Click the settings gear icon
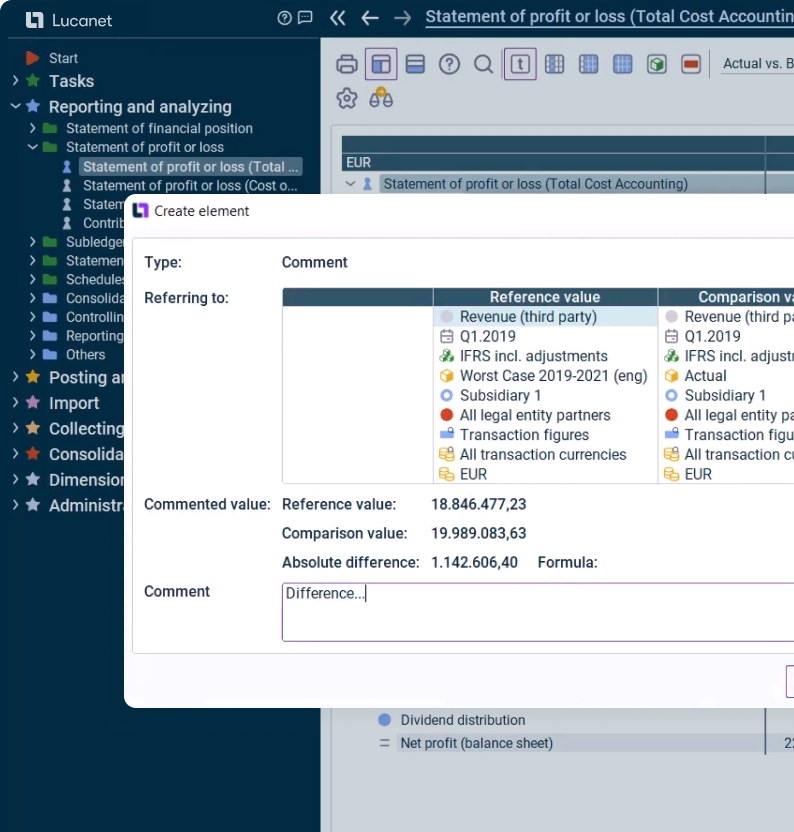This screenshot has height=832, width=794. (347, 98)
